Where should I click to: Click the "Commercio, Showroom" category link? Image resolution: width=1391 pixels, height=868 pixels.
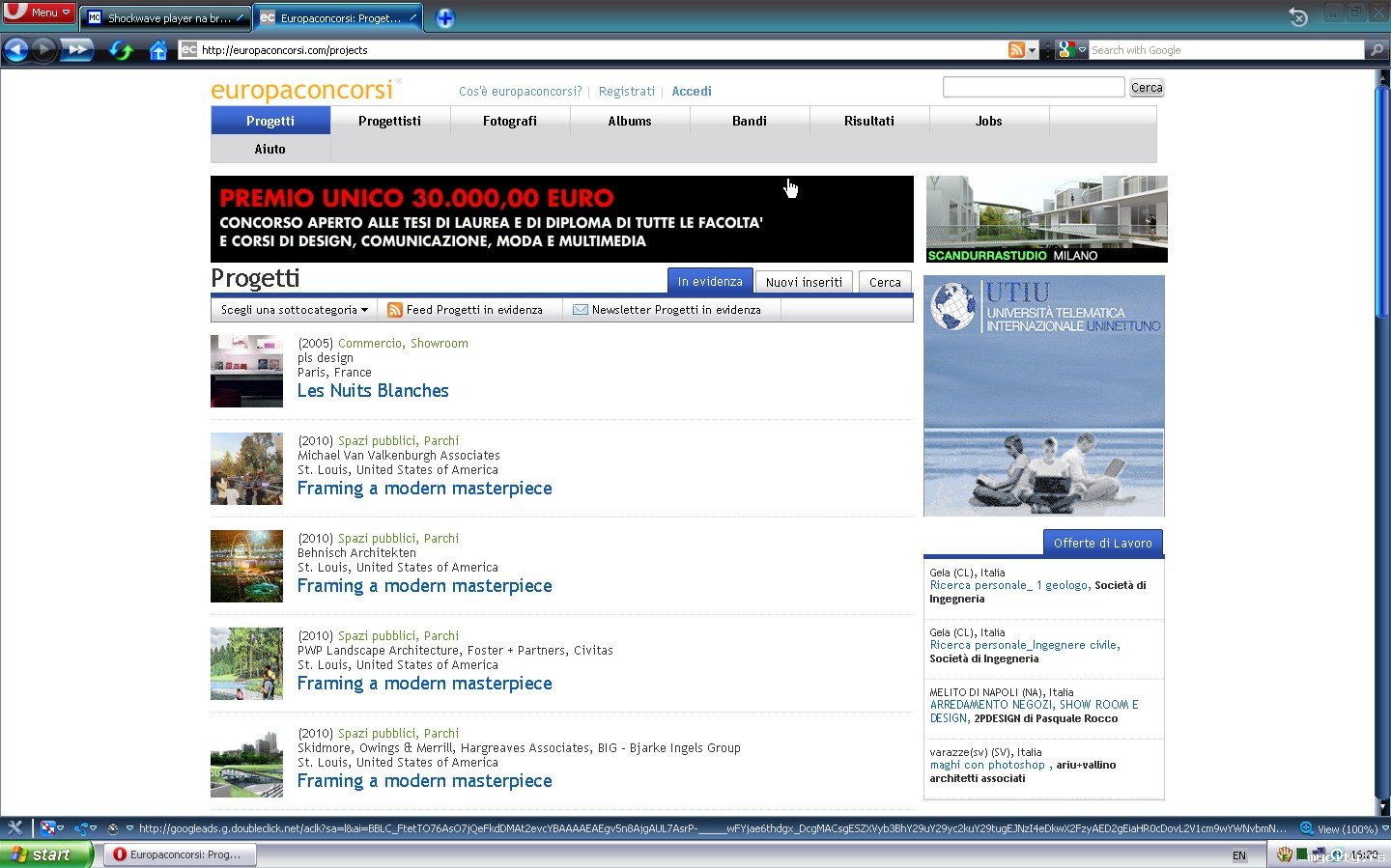pos(403,344)
